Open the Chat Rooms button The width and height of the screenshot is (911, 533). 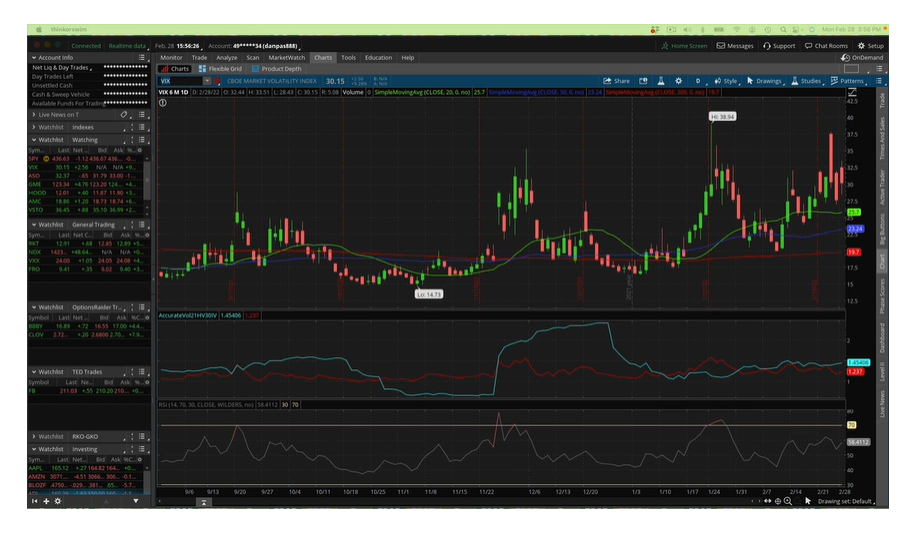tap(826, 45)
